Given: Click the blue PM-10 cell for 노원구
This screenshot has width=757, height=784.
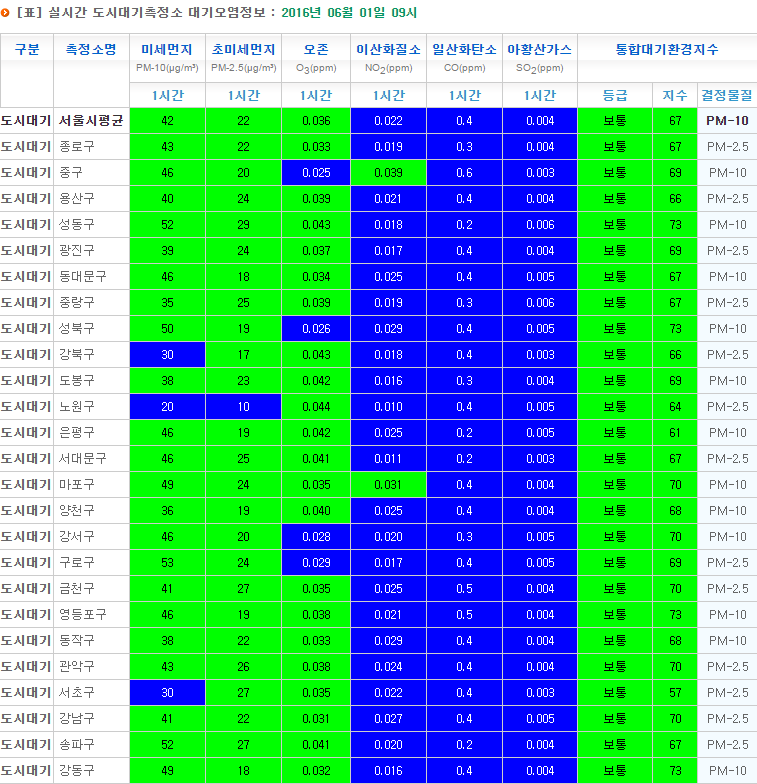Looking at the screenshot, I should 167,406.
